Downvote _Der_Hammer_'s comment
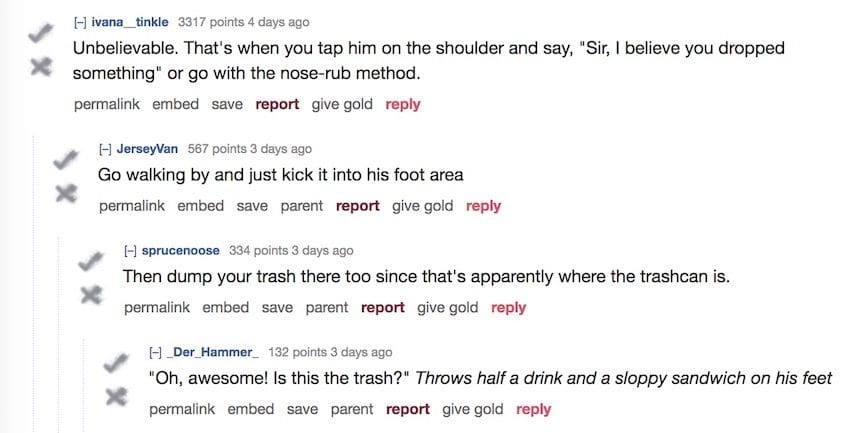This screenshot has height=433, width=850. (x=116, y=396)
